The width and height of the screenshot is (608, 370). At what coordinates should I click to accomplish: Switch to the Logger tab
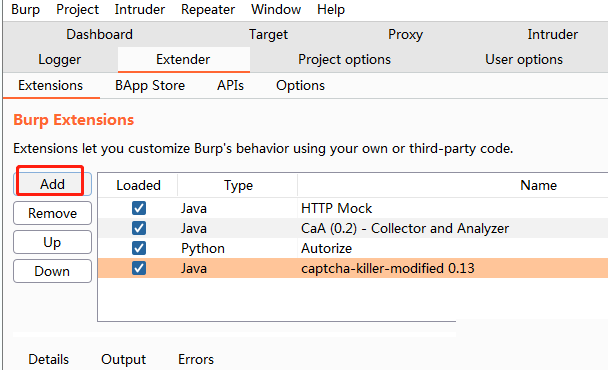(x=59, y=59)
